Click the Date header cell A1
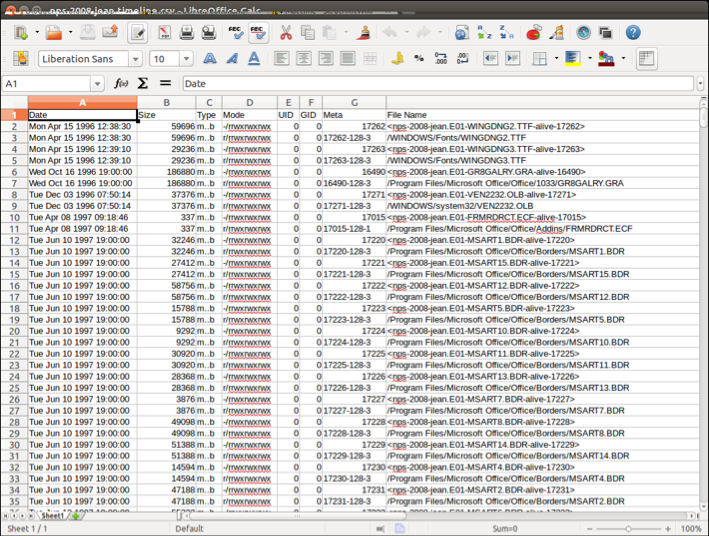Screen dimensions: 709x536 click(81, 115)
